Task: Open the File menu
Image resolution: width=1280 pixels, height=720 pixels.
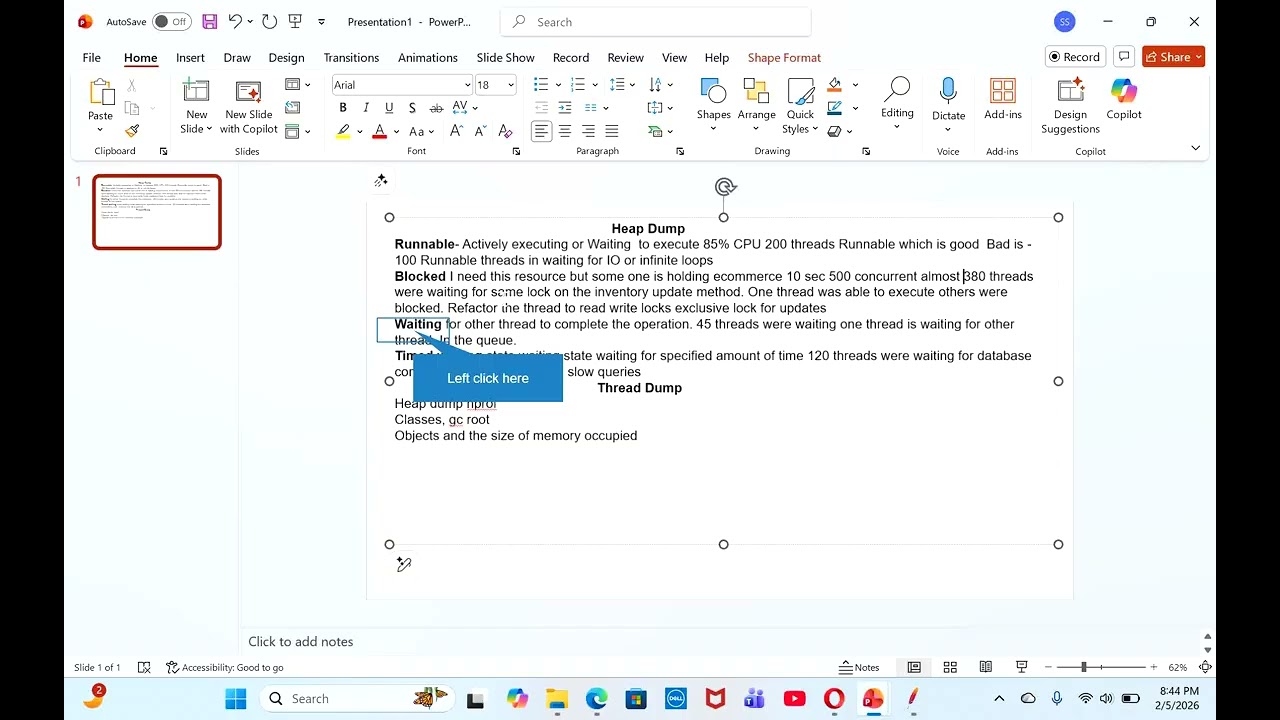Action: click(x=91, y=57)
